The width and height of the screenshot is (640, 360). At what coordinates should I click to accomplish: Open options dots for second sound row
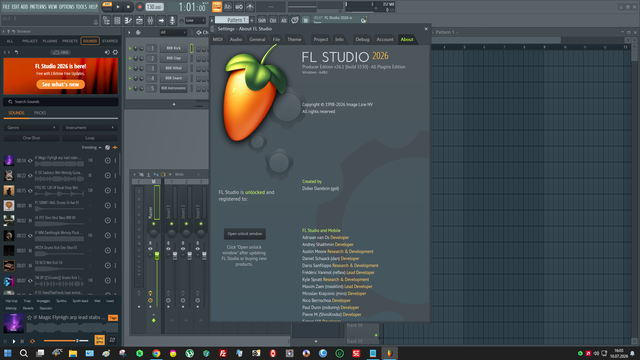(115, 176)
